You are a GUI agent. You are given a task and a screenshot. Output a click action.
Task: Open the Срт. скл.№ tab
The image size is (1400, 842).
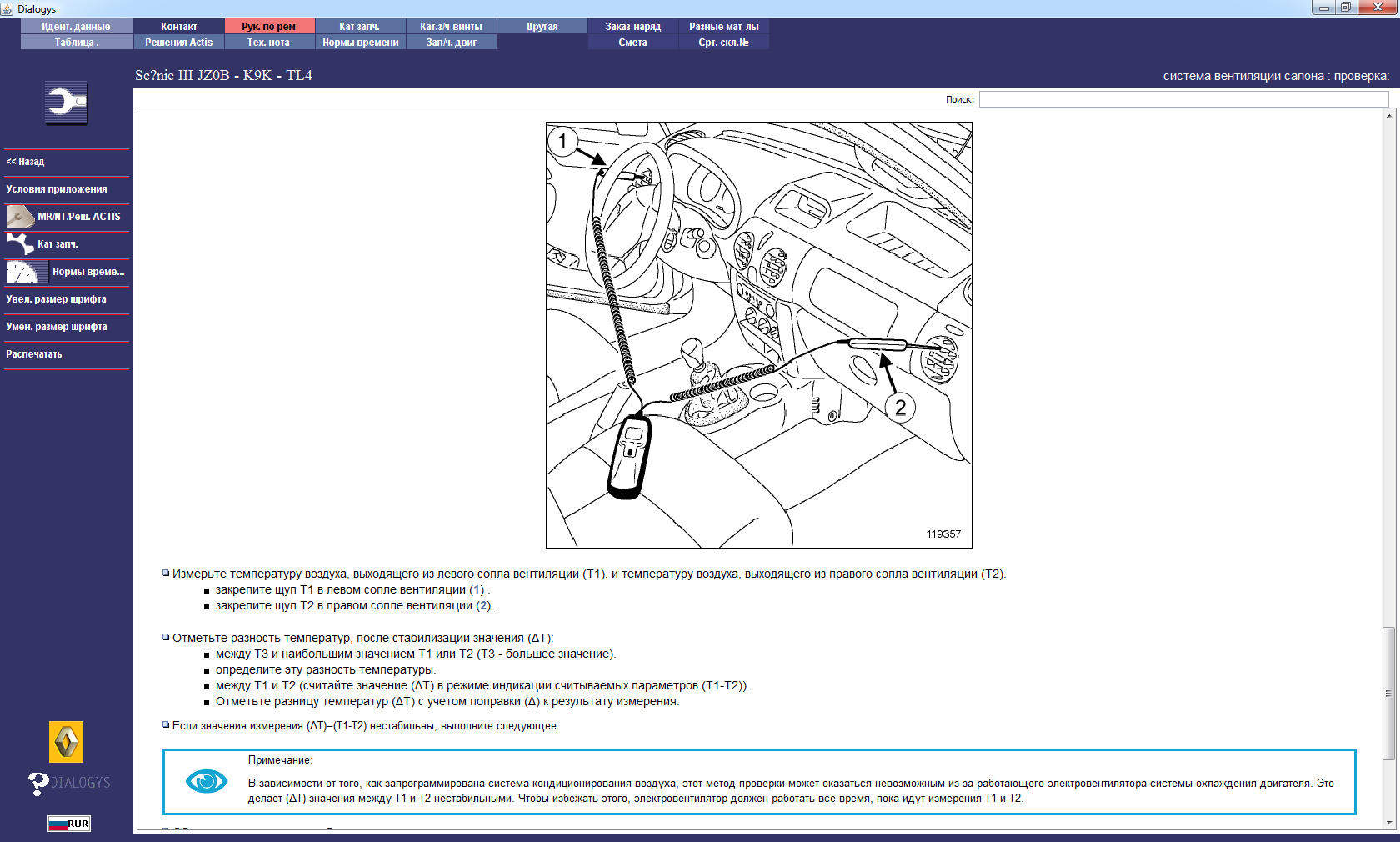pos(723,43)
